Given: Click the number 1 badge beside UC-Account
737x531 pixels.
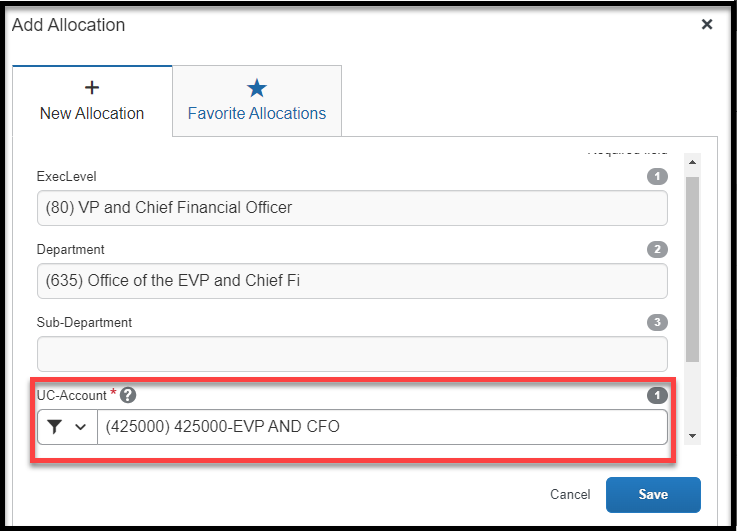Looking at the screenshot, I should (x=657, y=395).
